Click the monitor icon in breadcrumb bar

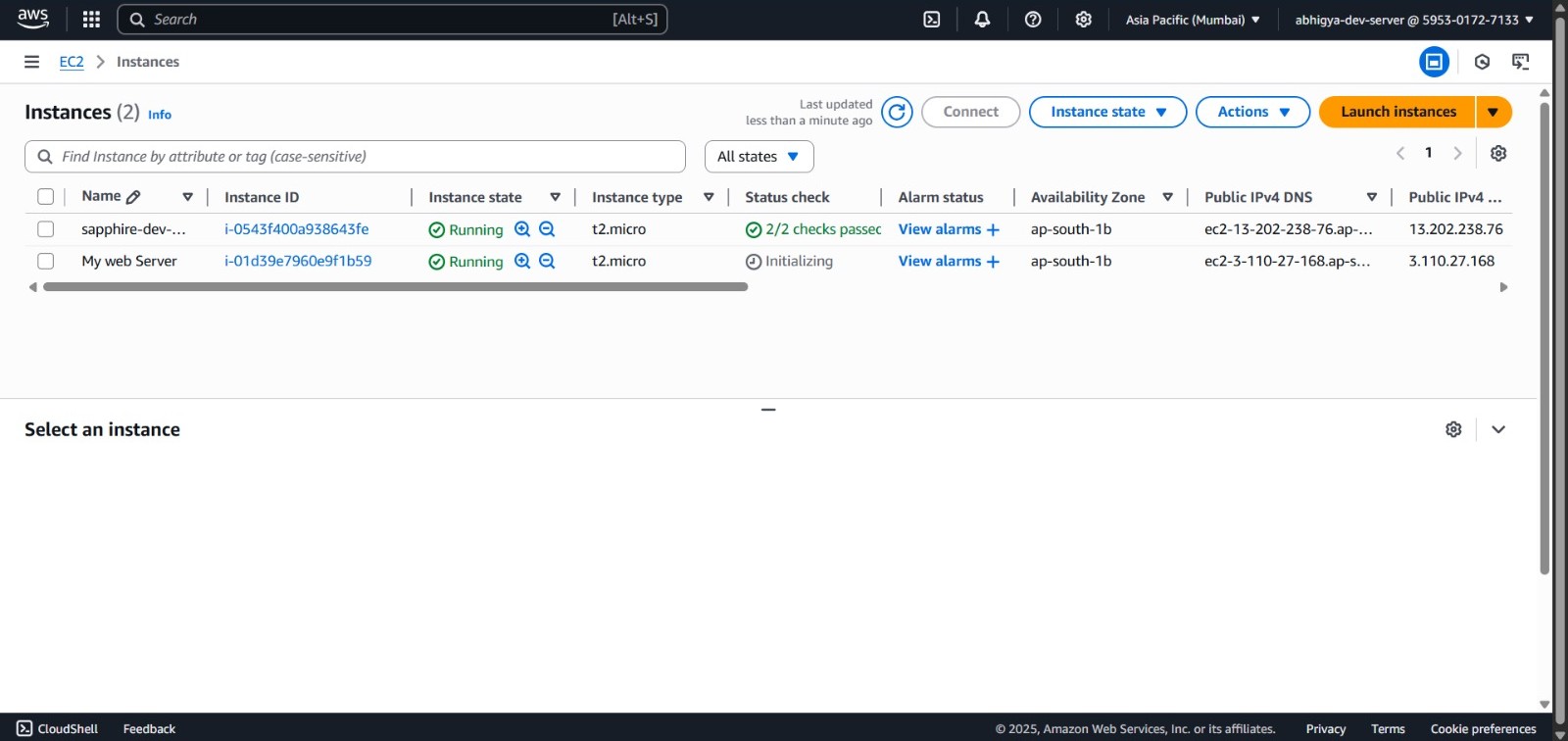click(x=1521, y=62)
